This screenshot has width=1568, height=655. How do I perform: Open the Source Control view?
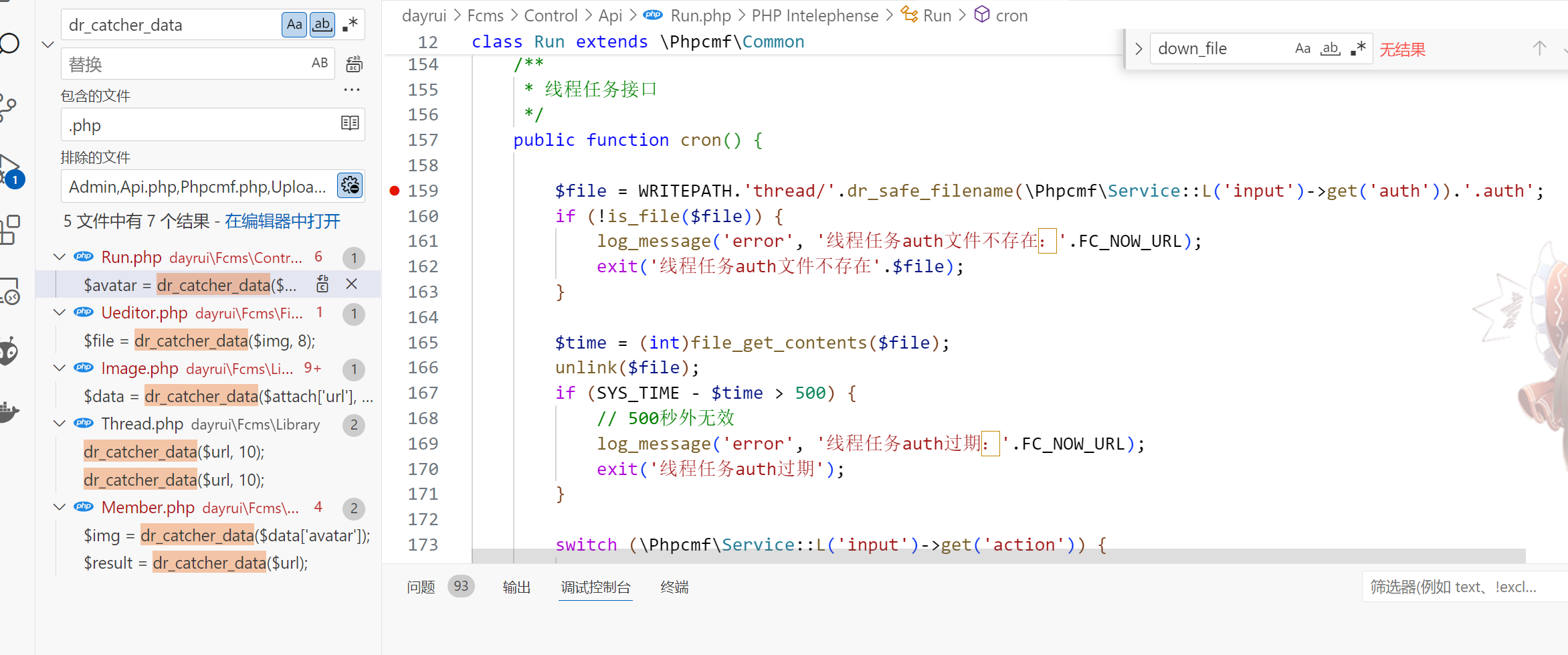[x=8, y=108]
